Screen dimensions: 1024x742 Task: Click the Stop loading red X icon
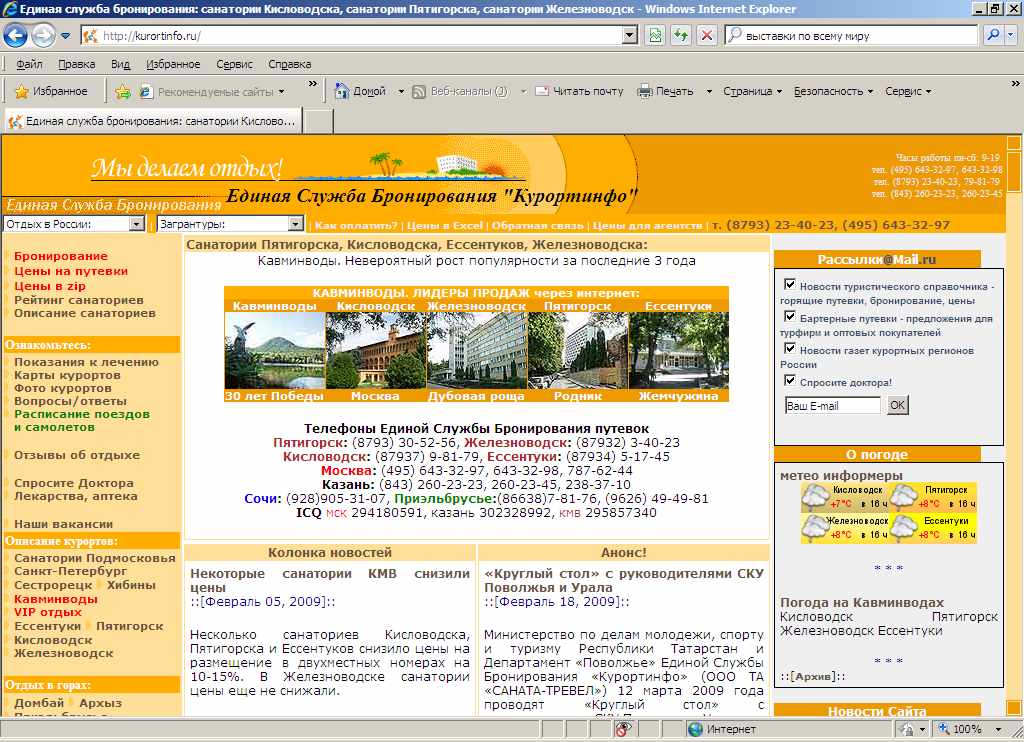click(x=707, y=35)
